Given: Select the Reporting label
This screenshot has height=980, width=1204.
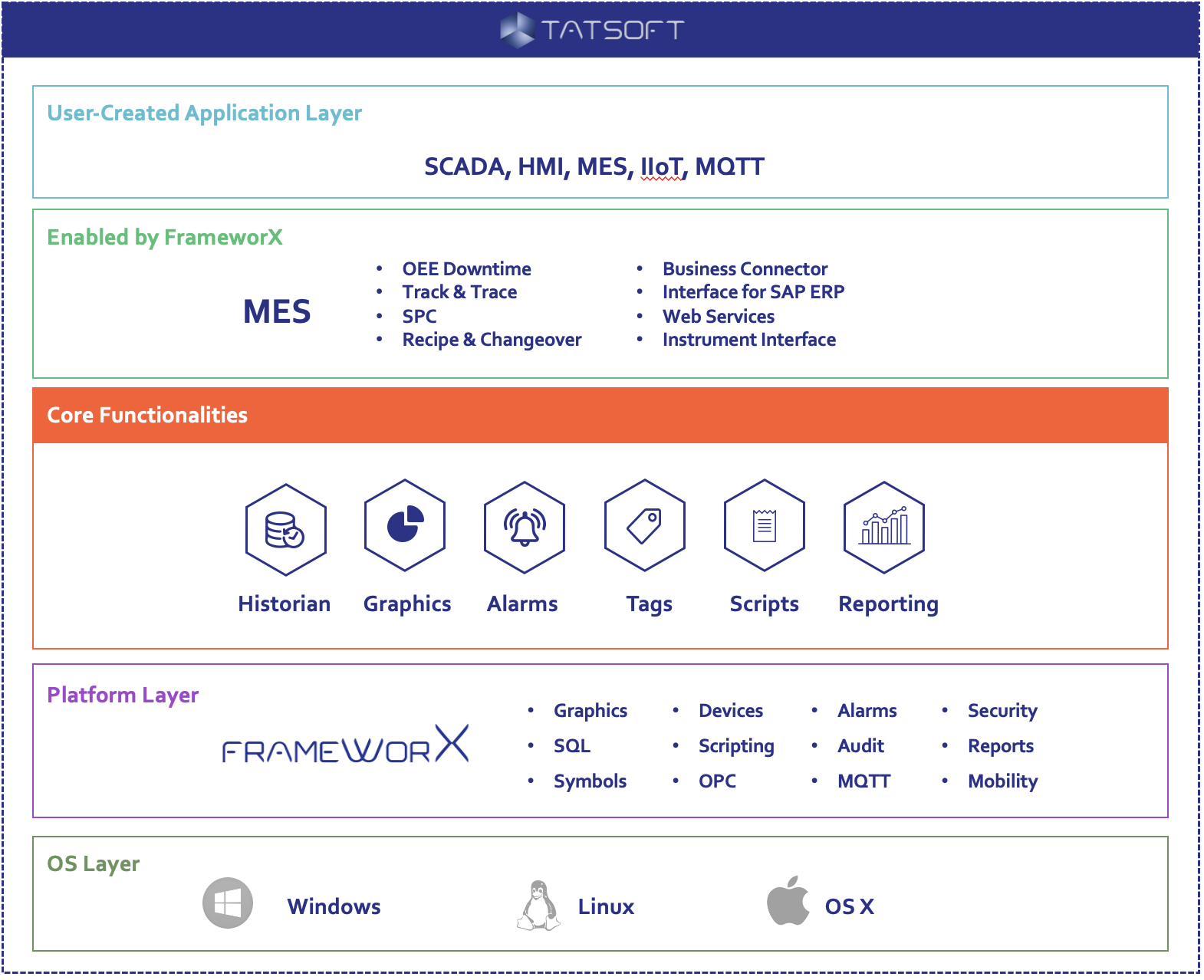Looking at the screenshot, I should 888,604.
